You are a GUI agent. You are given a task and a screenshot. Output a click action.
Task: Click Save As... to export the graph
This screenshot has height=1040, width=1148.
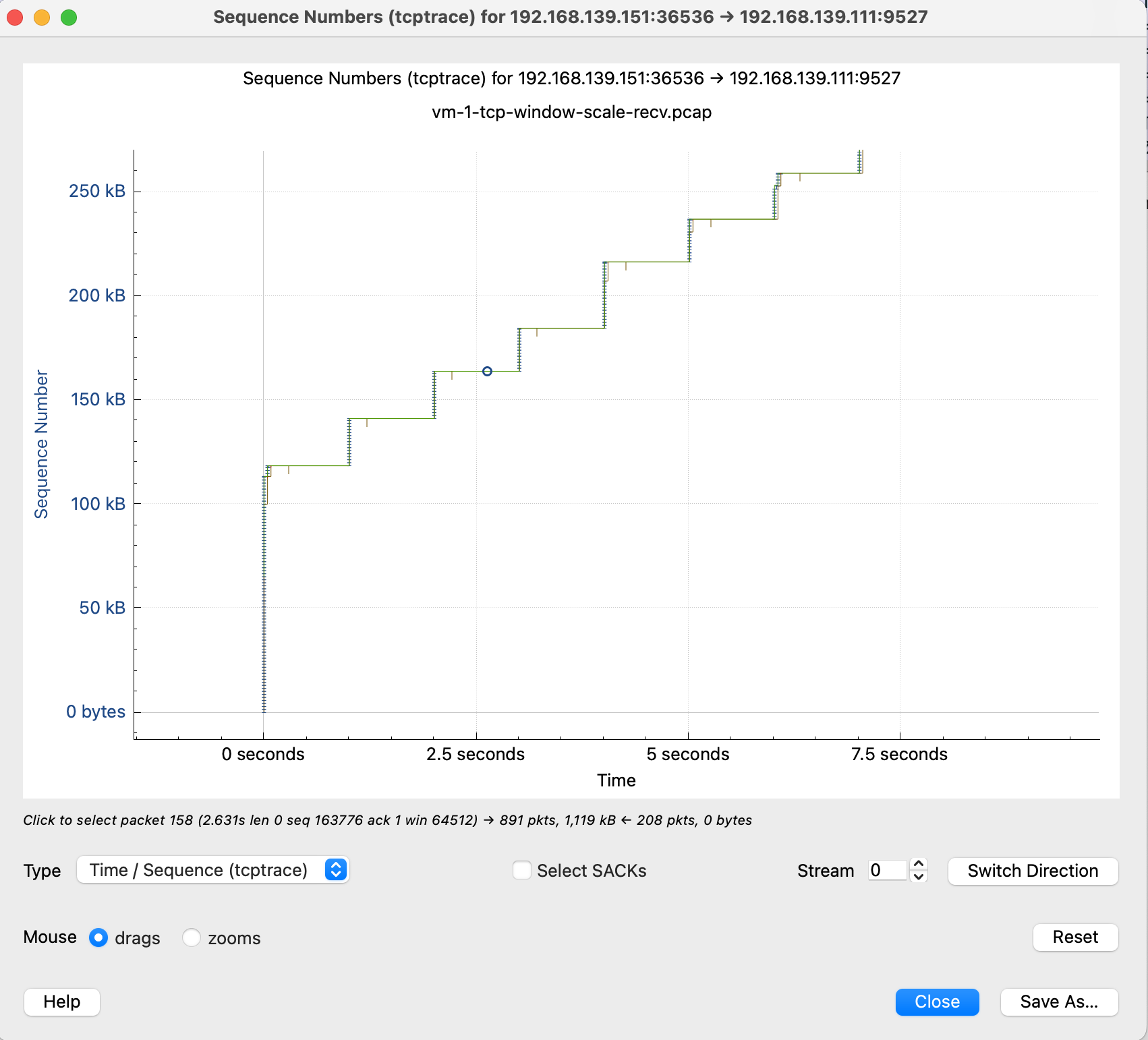tap(1058, 1002)
